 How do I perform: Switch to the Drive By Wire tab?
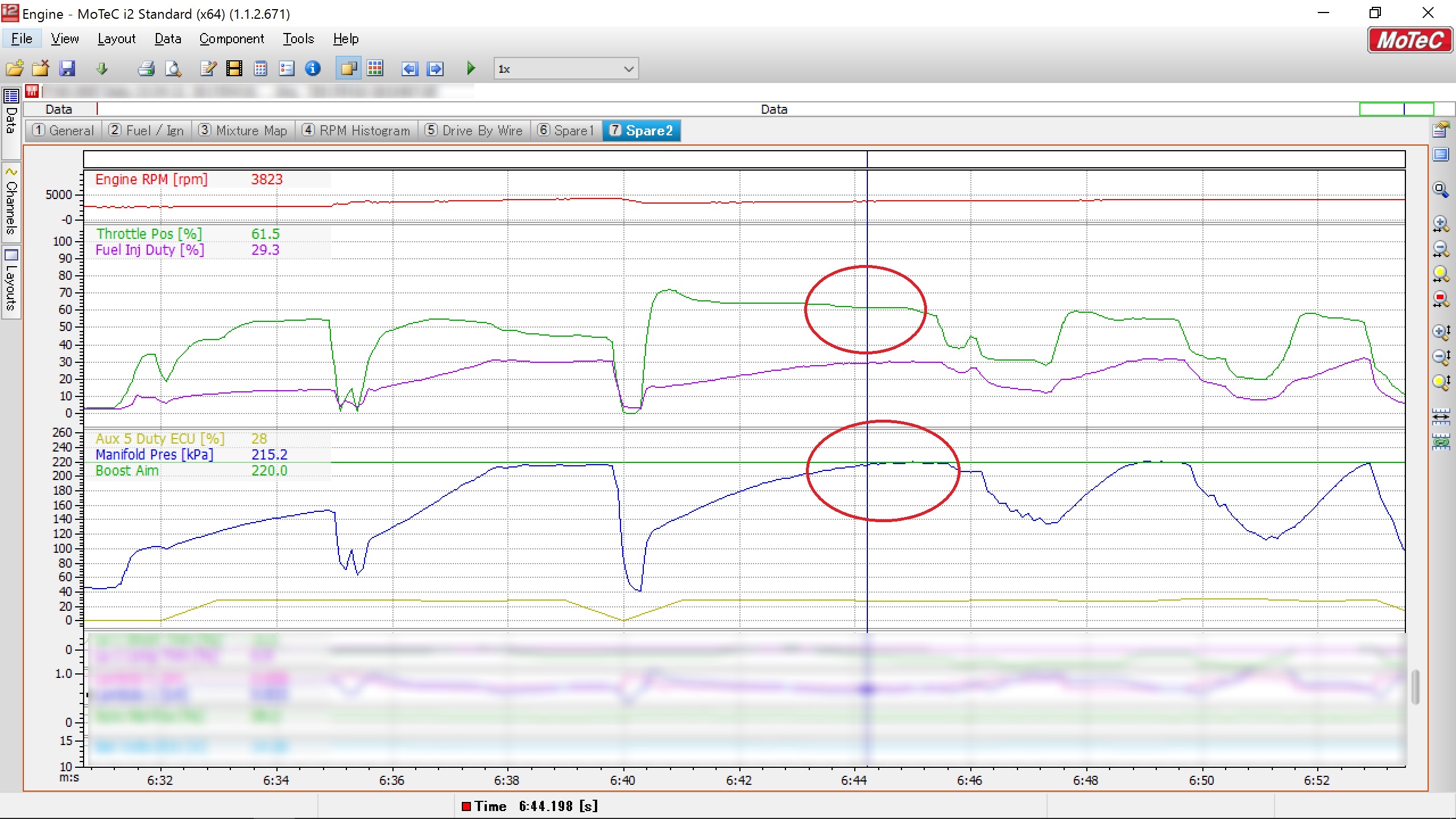coord(474,131)
